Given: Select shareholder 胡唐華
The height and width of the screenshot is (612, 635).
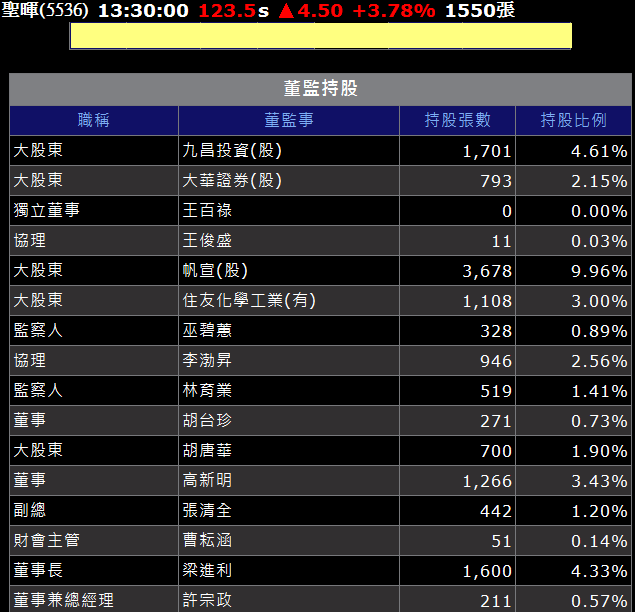Looking at the screenshot, I should click(207, 450).
